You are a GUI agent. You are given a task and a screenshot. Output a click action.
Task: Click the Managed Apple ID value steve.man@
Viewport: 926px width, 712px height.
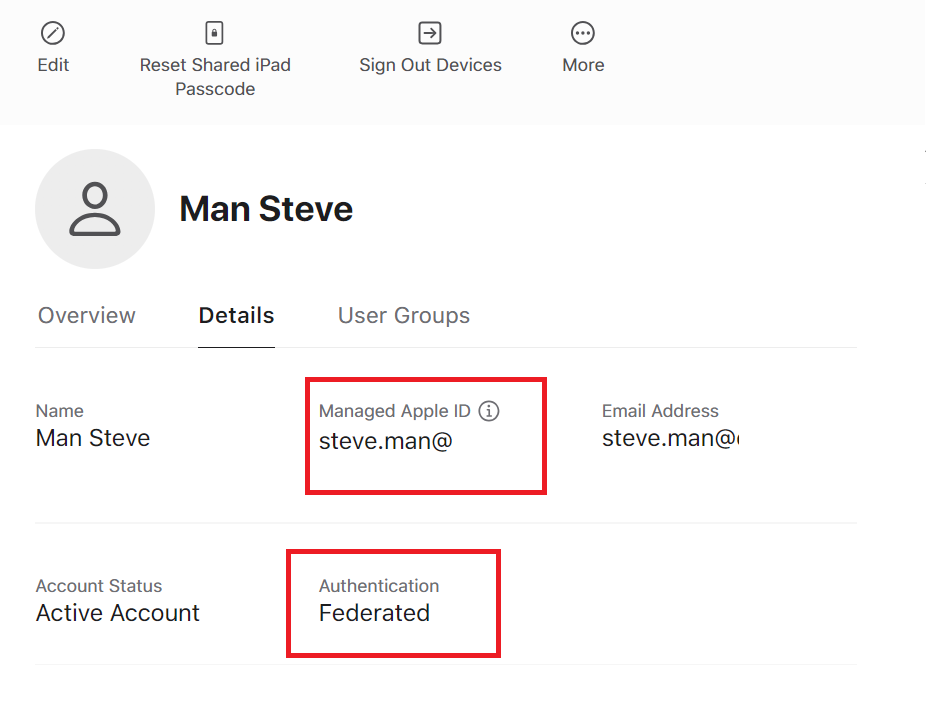[x=386, y=438]
